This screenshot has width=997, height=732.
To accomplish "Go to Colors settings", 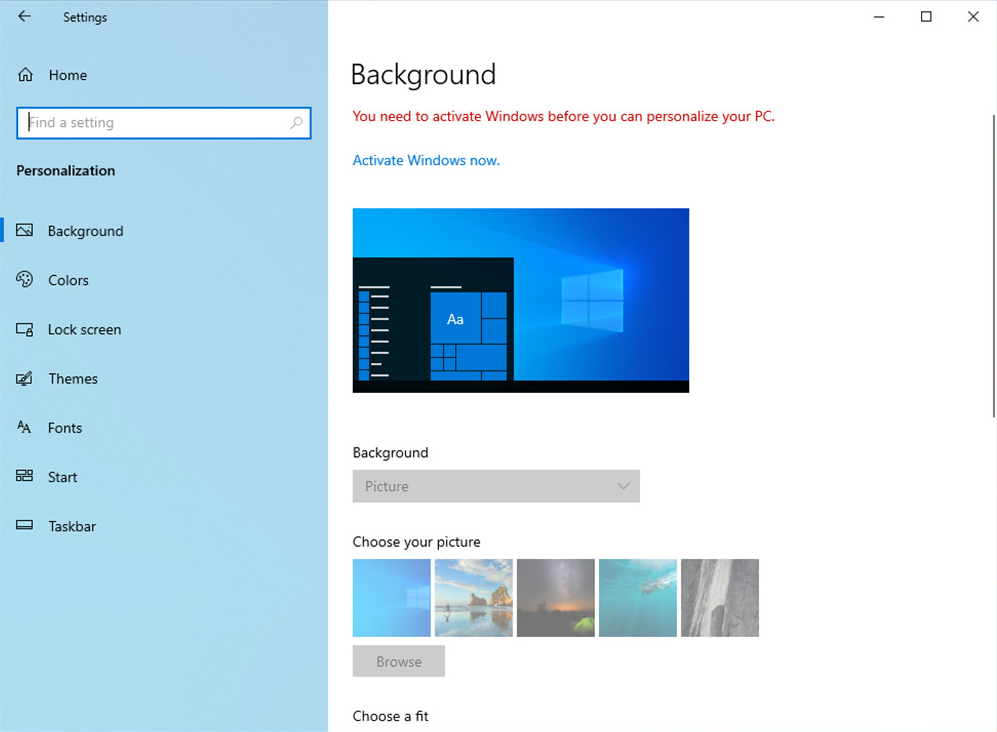I will [x=68, y=280].
